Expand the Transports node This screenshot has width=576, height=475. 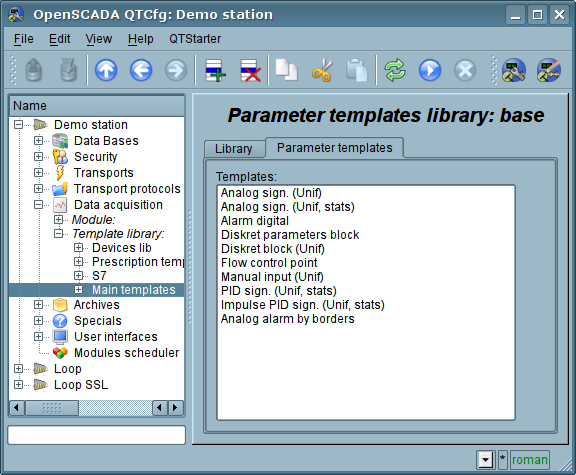38,172
